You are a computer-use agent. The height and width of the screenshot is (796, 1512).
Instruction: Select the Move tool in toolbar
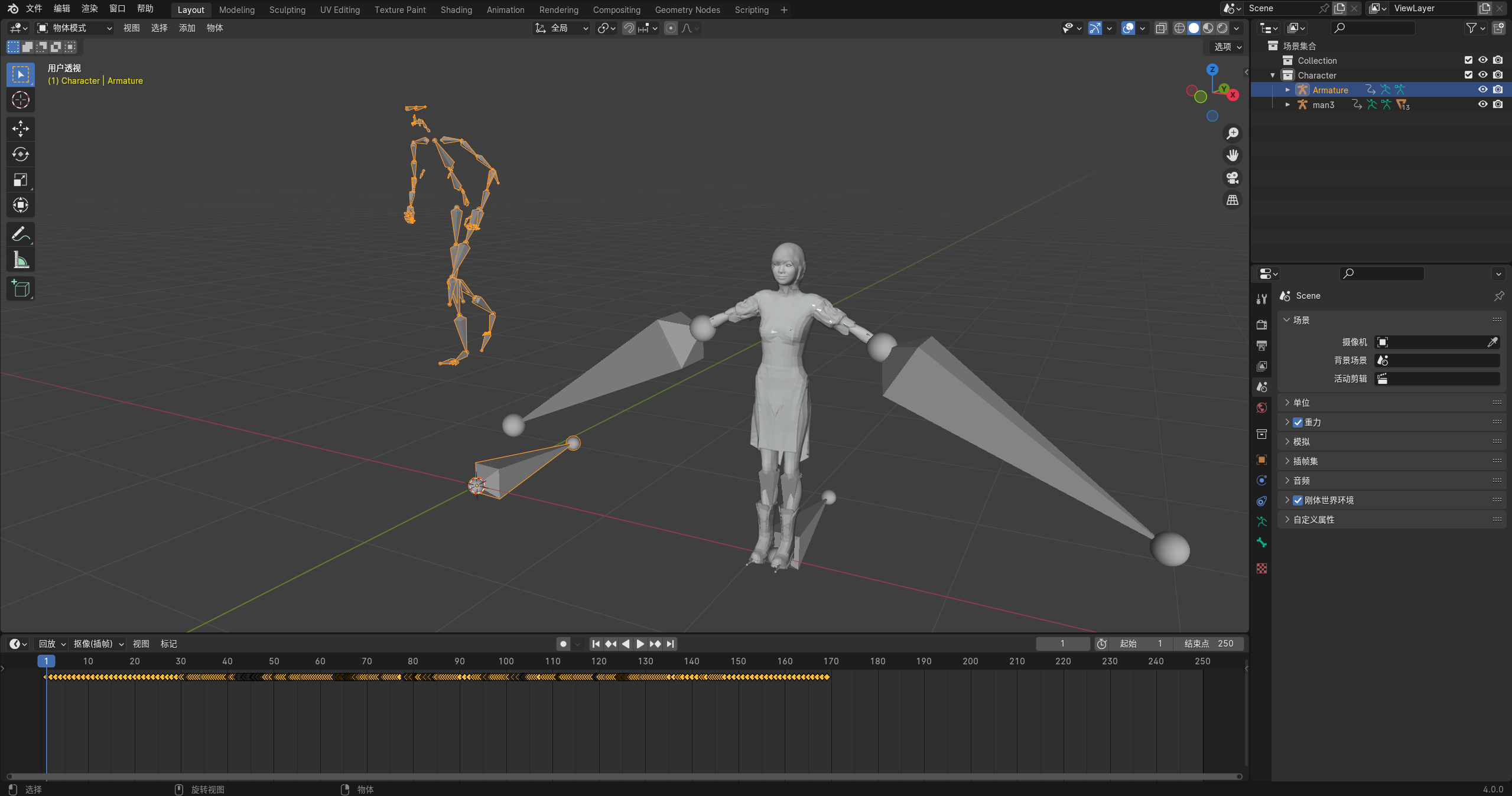(21, 129)
